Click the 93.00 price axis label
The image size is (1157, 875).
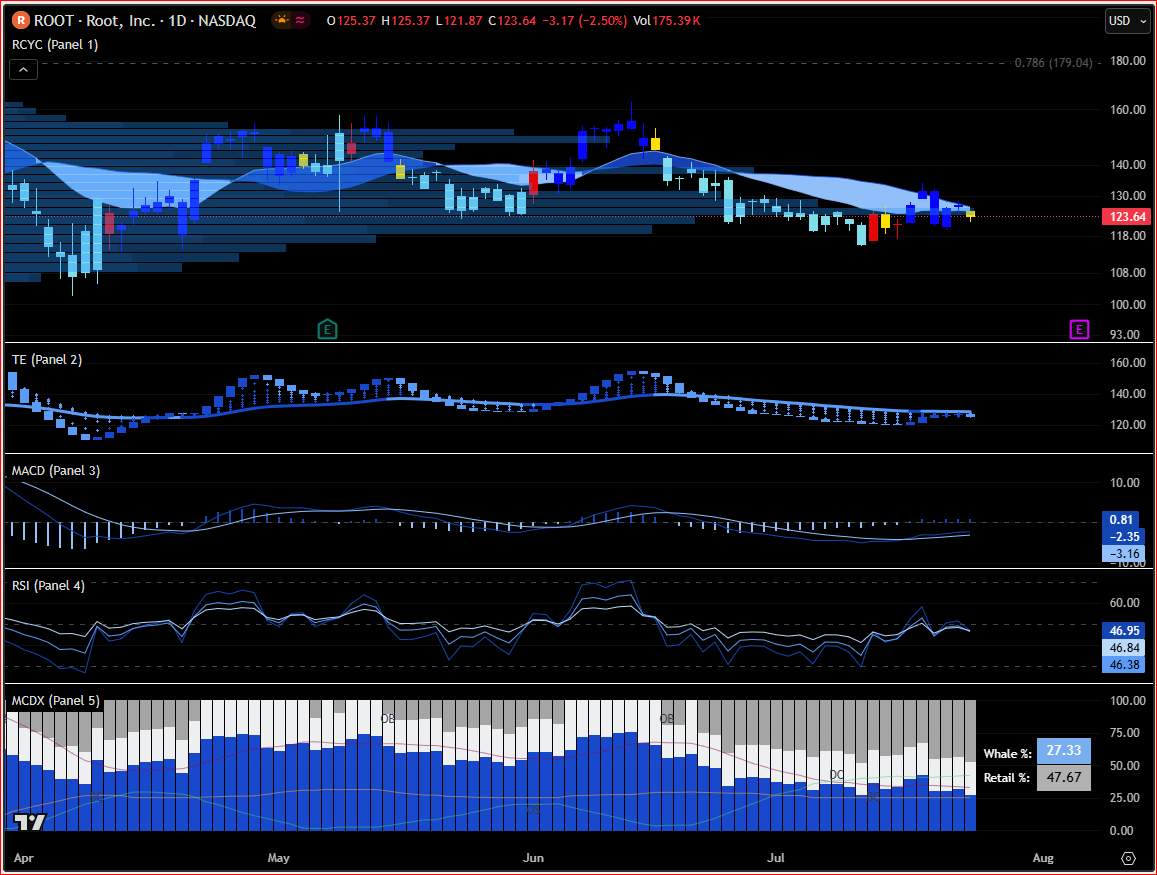point(1125,334)
